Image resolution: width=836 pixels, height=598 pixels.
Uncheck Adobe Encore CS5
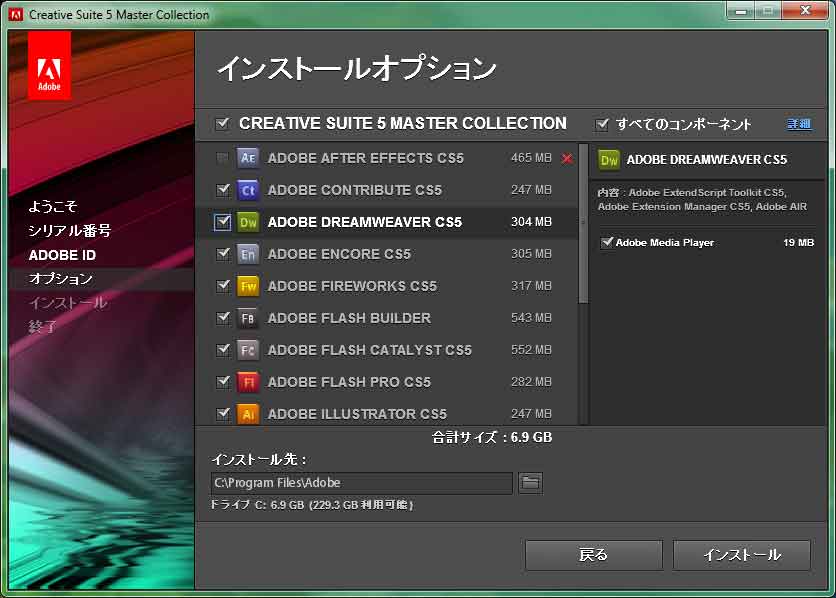[223, 254]
